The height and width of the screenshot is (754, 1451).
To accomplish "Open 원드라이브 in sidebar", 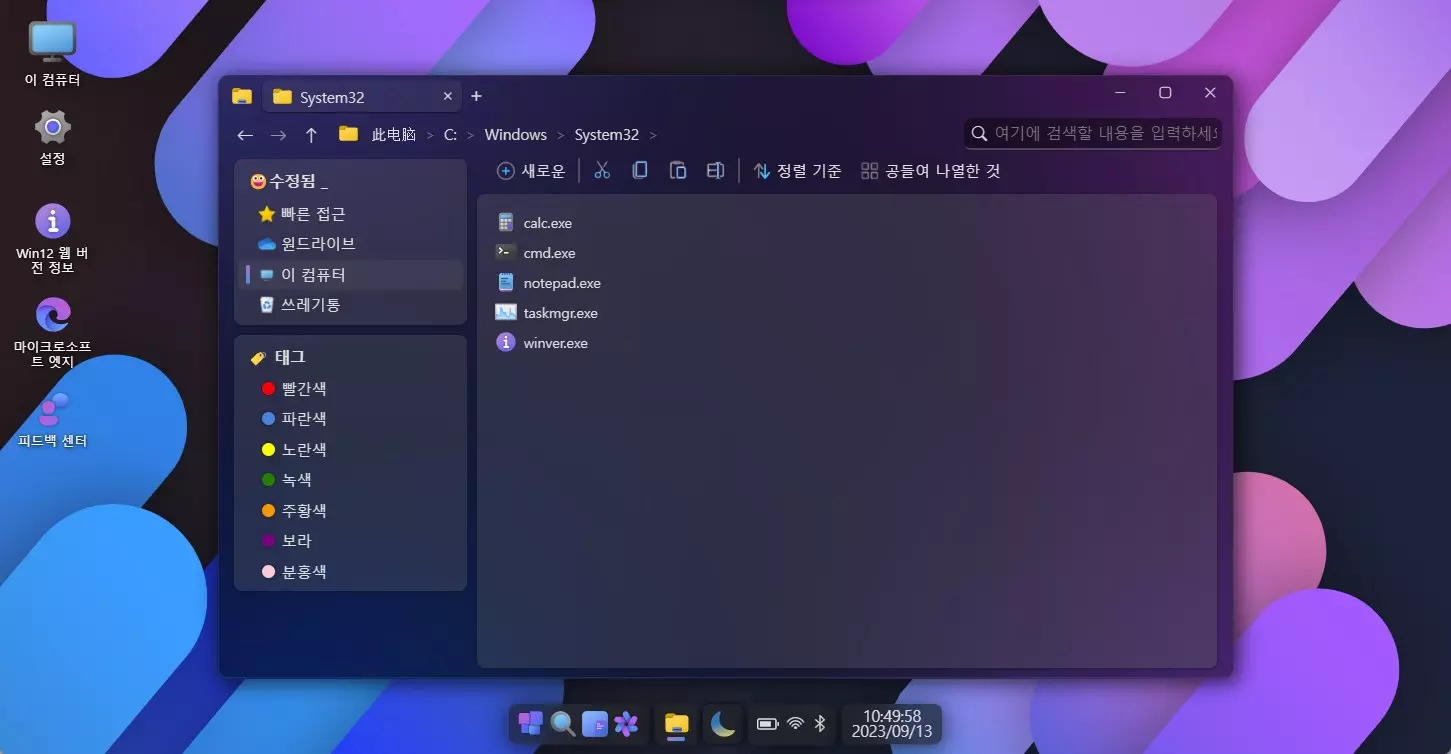I will [x=350, y=244].
